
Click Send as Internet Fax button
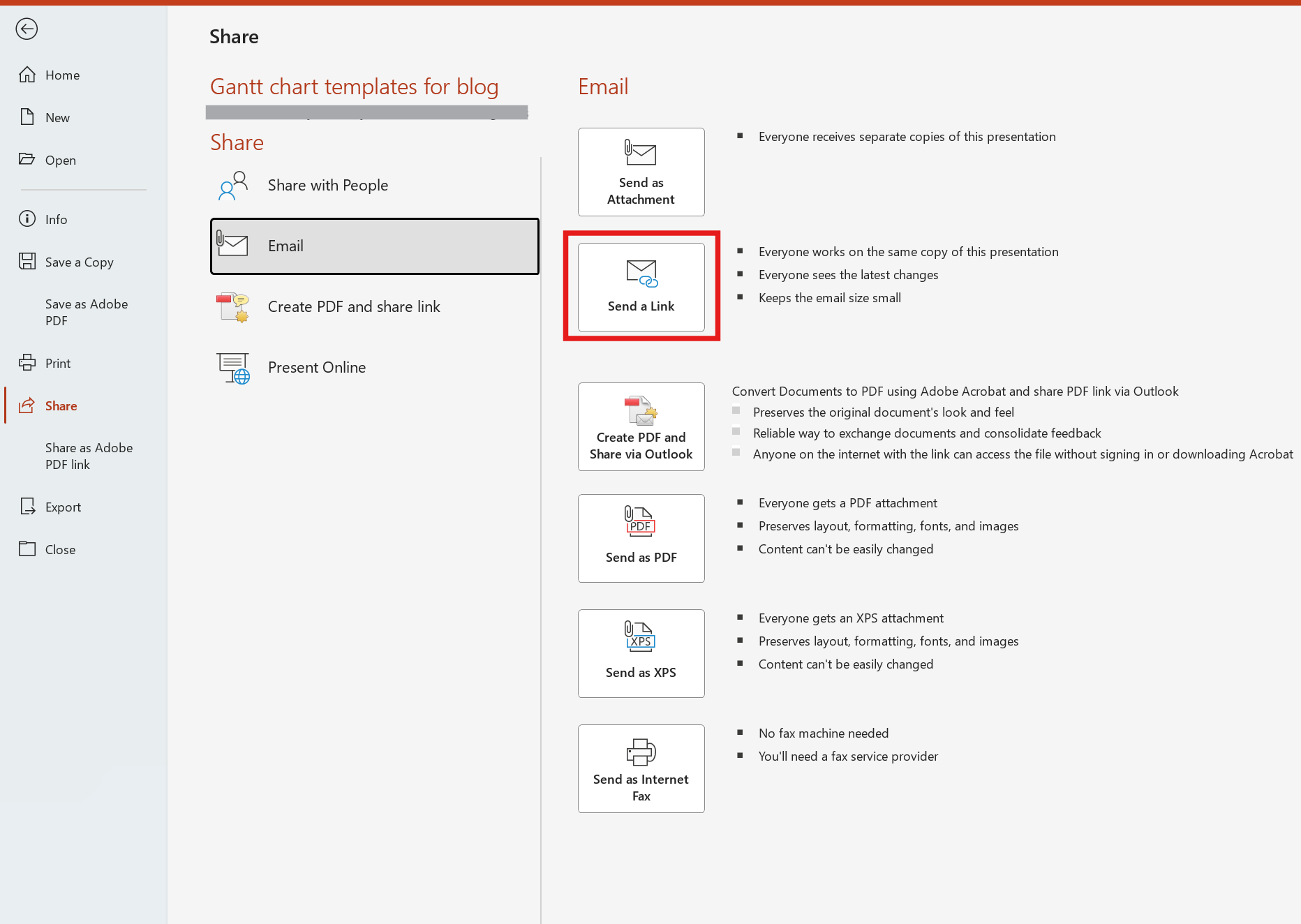pyautogui.click(x=641, y=769)
